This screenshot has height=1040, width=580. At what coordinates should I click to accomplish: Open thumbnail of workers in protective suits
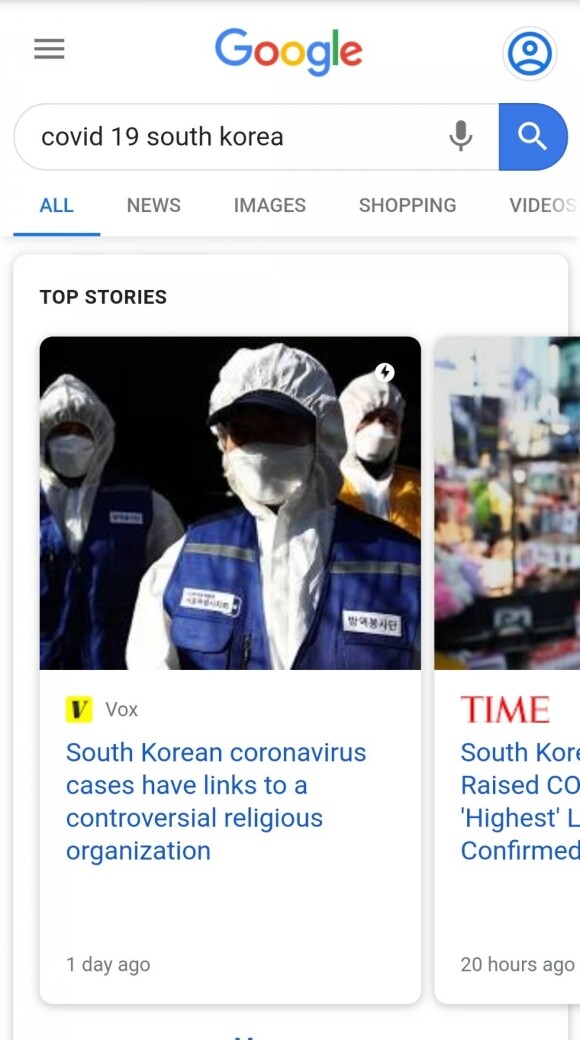230,503
